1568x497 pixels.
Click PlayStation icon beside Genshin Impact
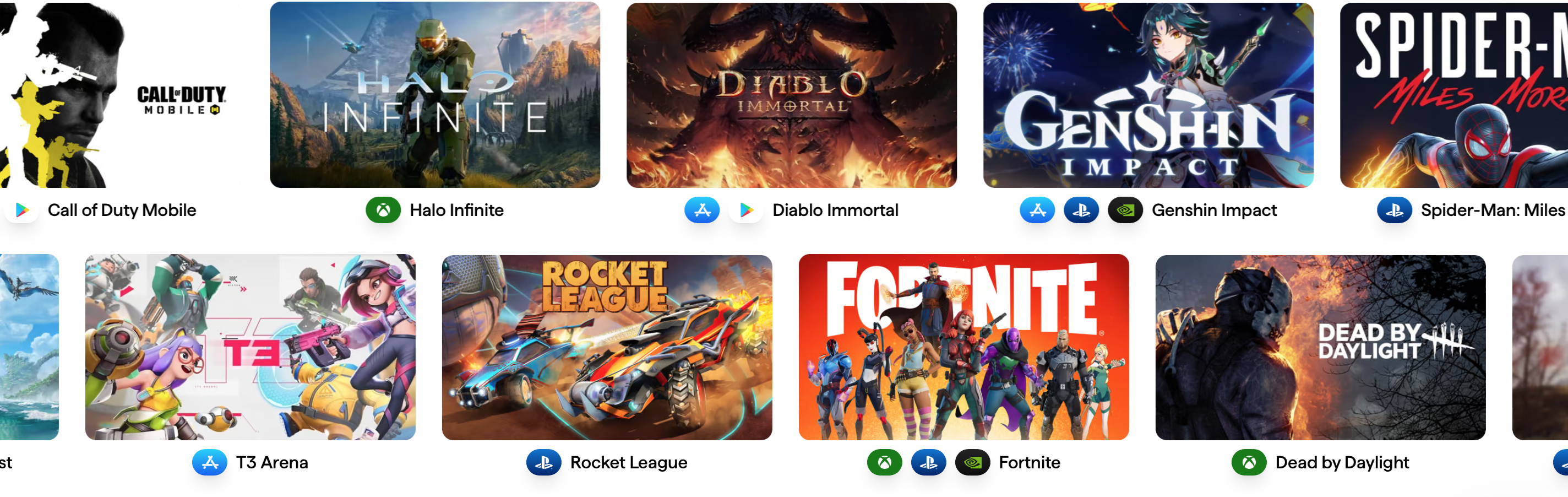1081,210
